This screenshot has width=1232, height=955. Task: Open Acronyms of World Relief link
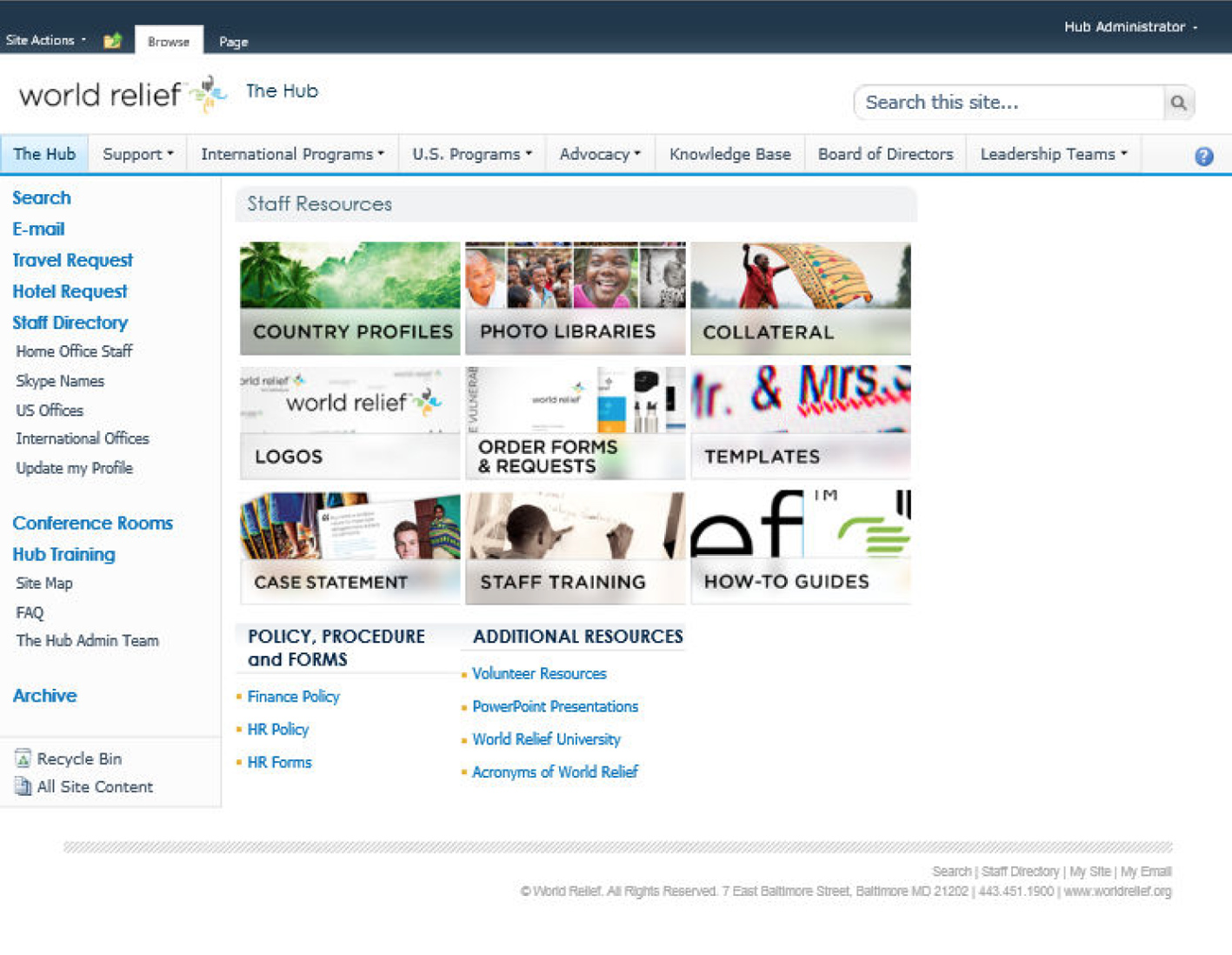point(555,772)
